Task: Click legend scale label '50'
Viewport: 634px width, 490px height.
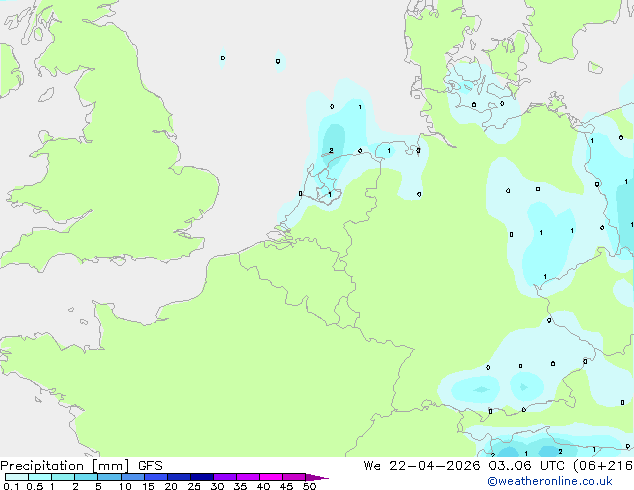Action: pos(309,486)
